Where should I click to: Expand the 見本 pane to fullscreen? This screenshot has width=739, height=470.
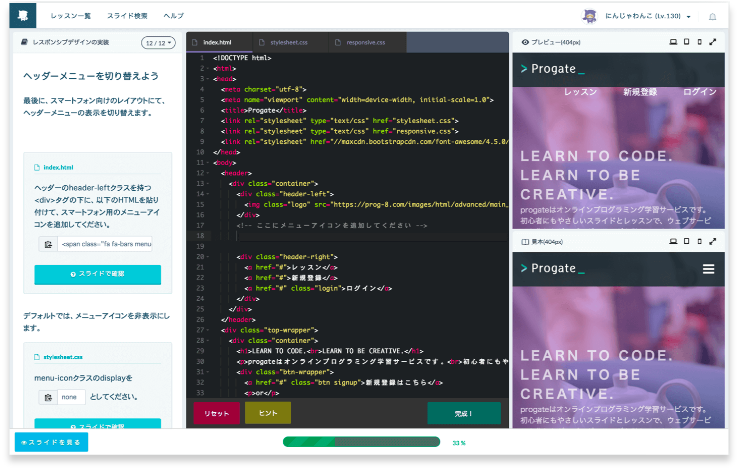pyautogui.click(x=713, y=241)
